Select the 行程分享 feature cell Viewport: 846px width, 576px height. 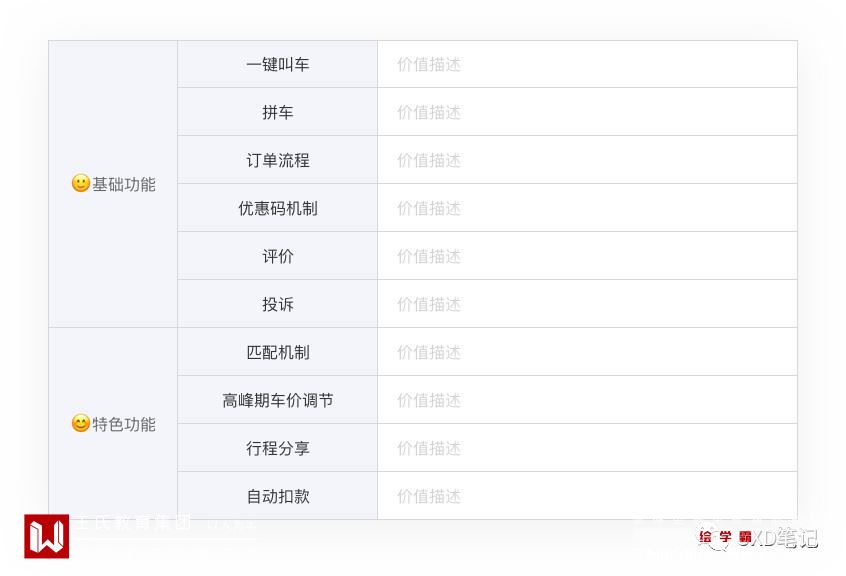pos(278,448)
